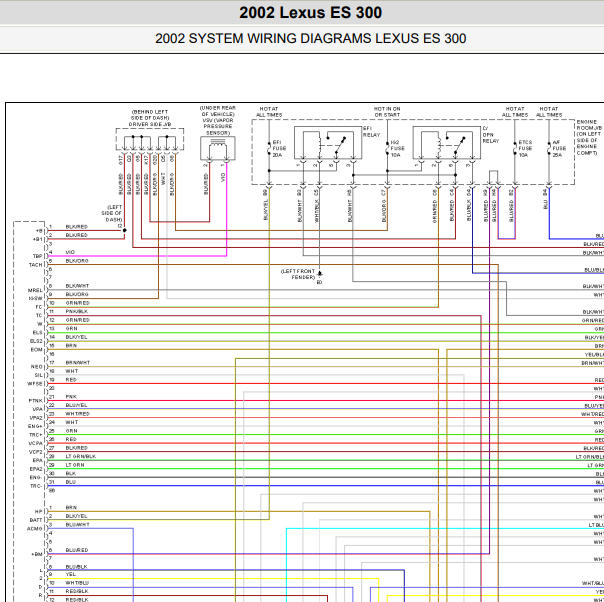
Task: Click the 'NEO' terminal label
Action: [x=37, y=367]
